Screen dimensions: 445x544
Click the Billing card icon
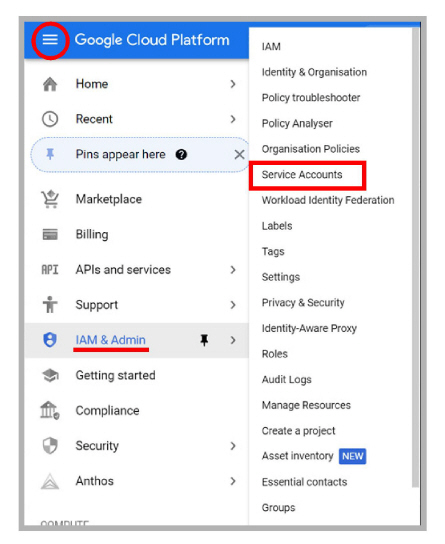50,235
